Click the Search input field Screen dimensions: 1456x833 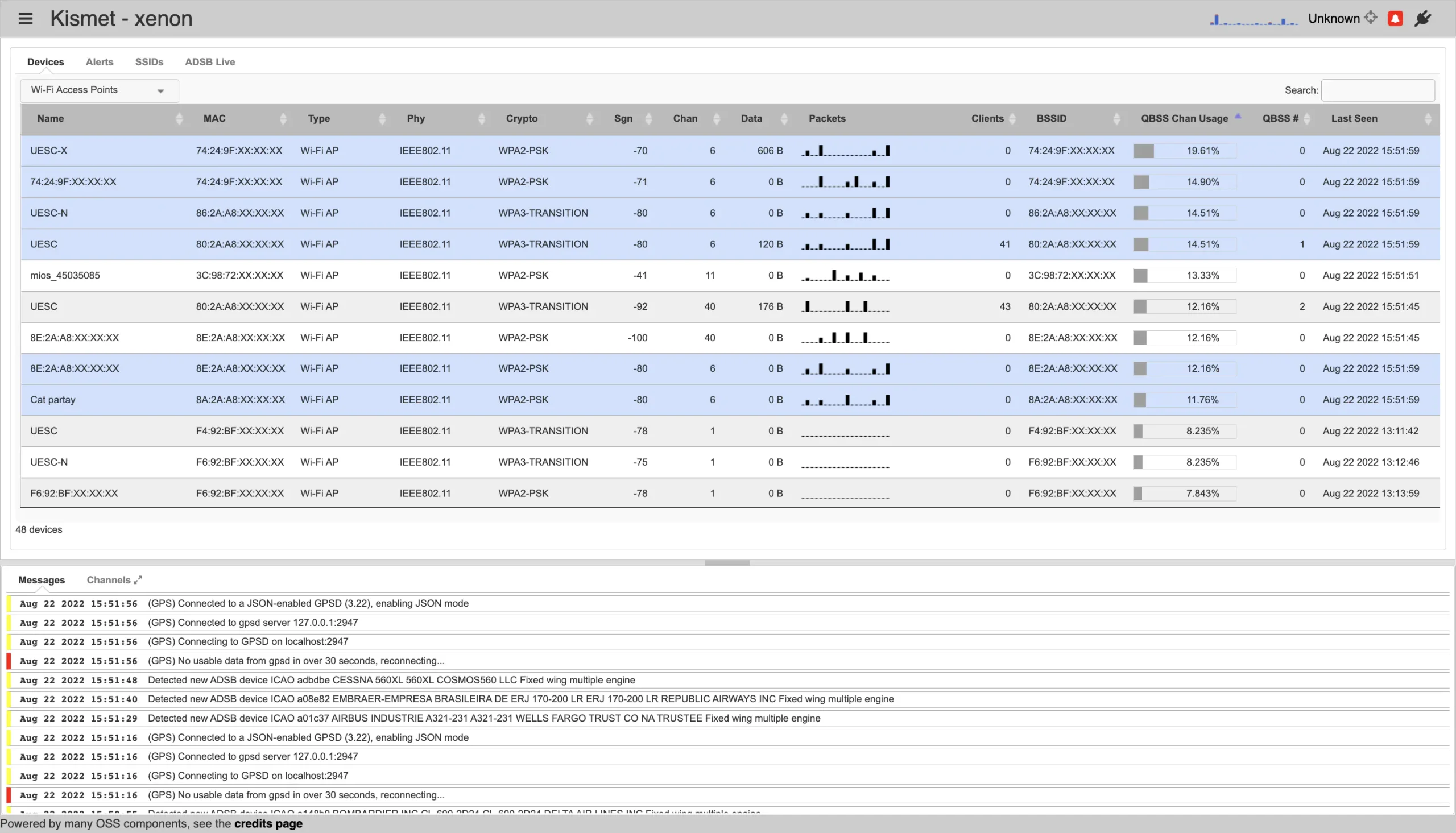click(x=1377, y=90)
